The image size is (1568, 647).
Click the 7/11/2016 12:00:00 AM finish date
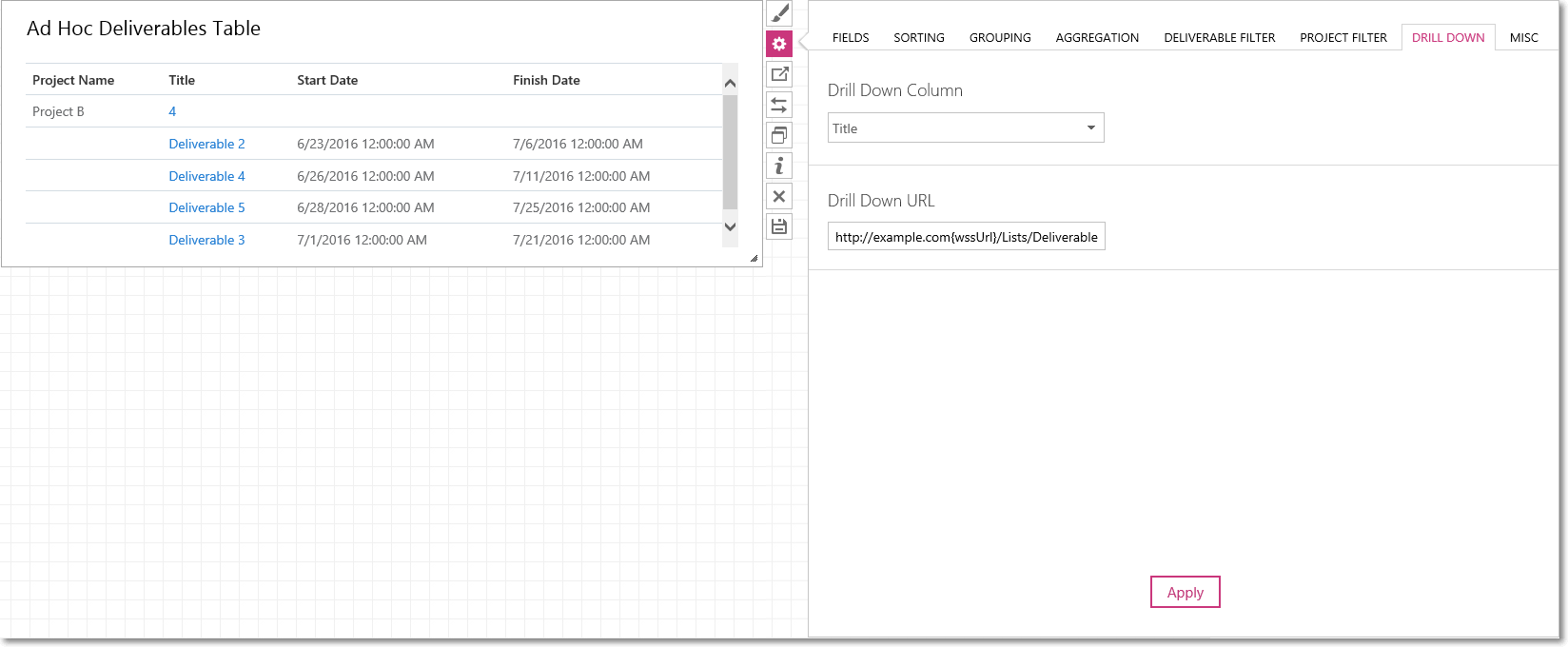[581, 176]
